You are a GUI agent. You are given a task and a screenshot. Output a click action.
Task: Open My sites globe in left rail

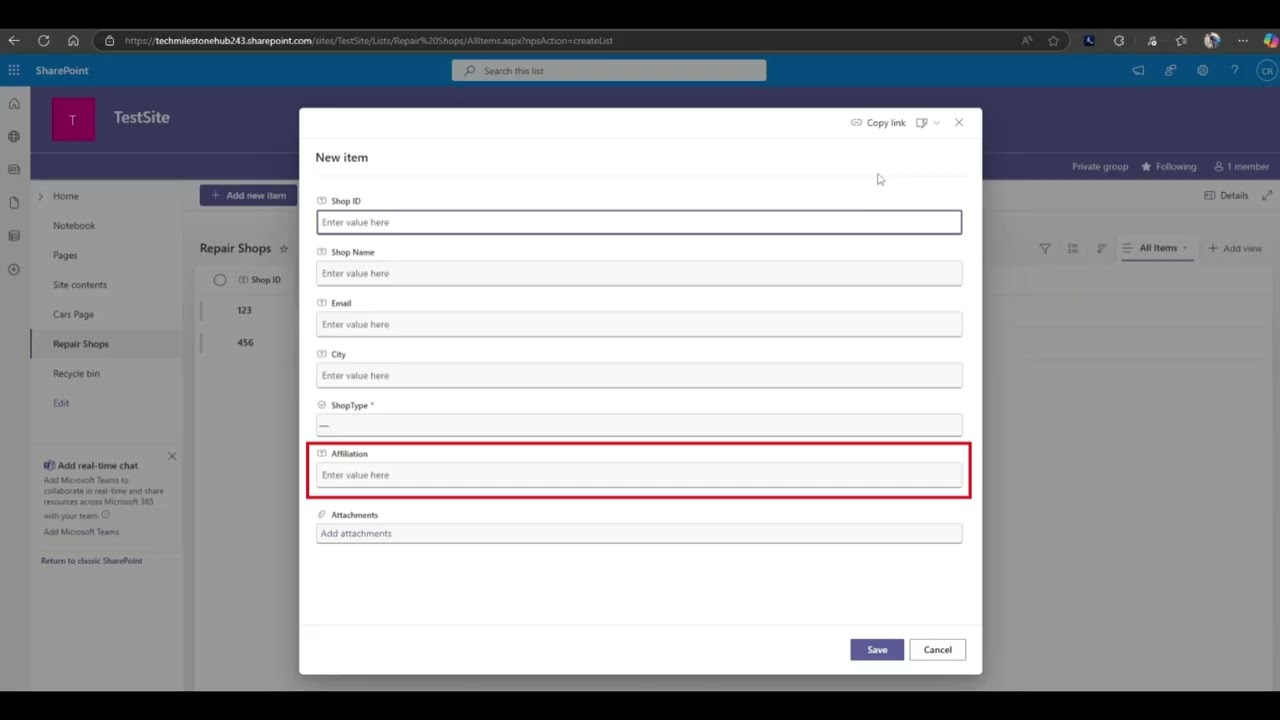tap(14, 137)
